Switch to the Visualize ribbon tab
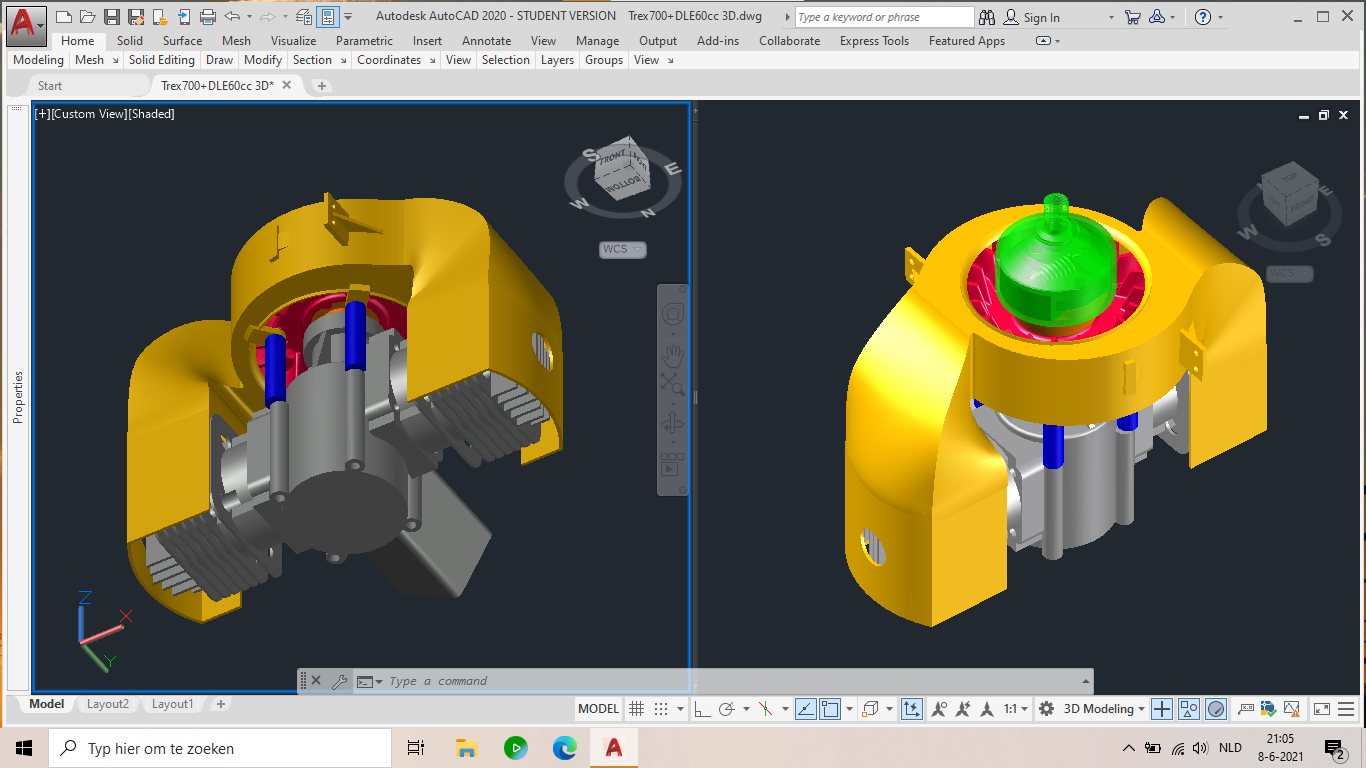 (293, 41)
